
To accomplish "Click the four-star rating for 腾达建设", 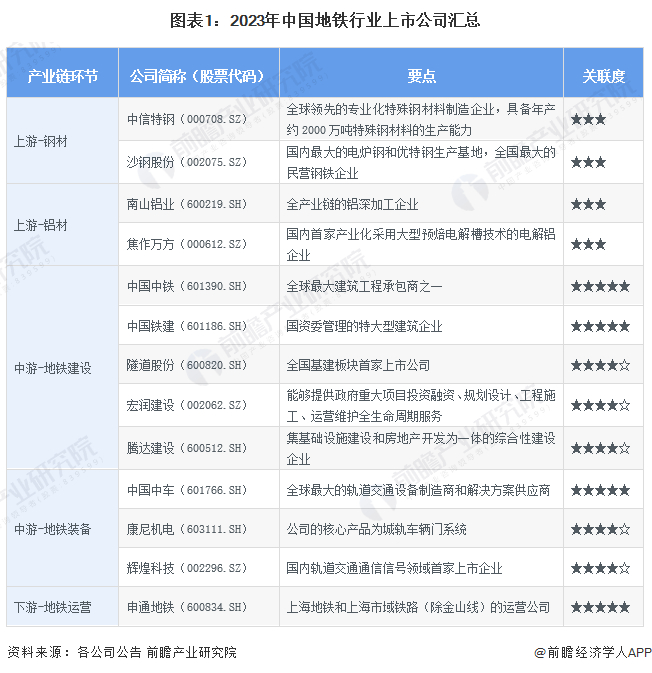I will [600, 449].
